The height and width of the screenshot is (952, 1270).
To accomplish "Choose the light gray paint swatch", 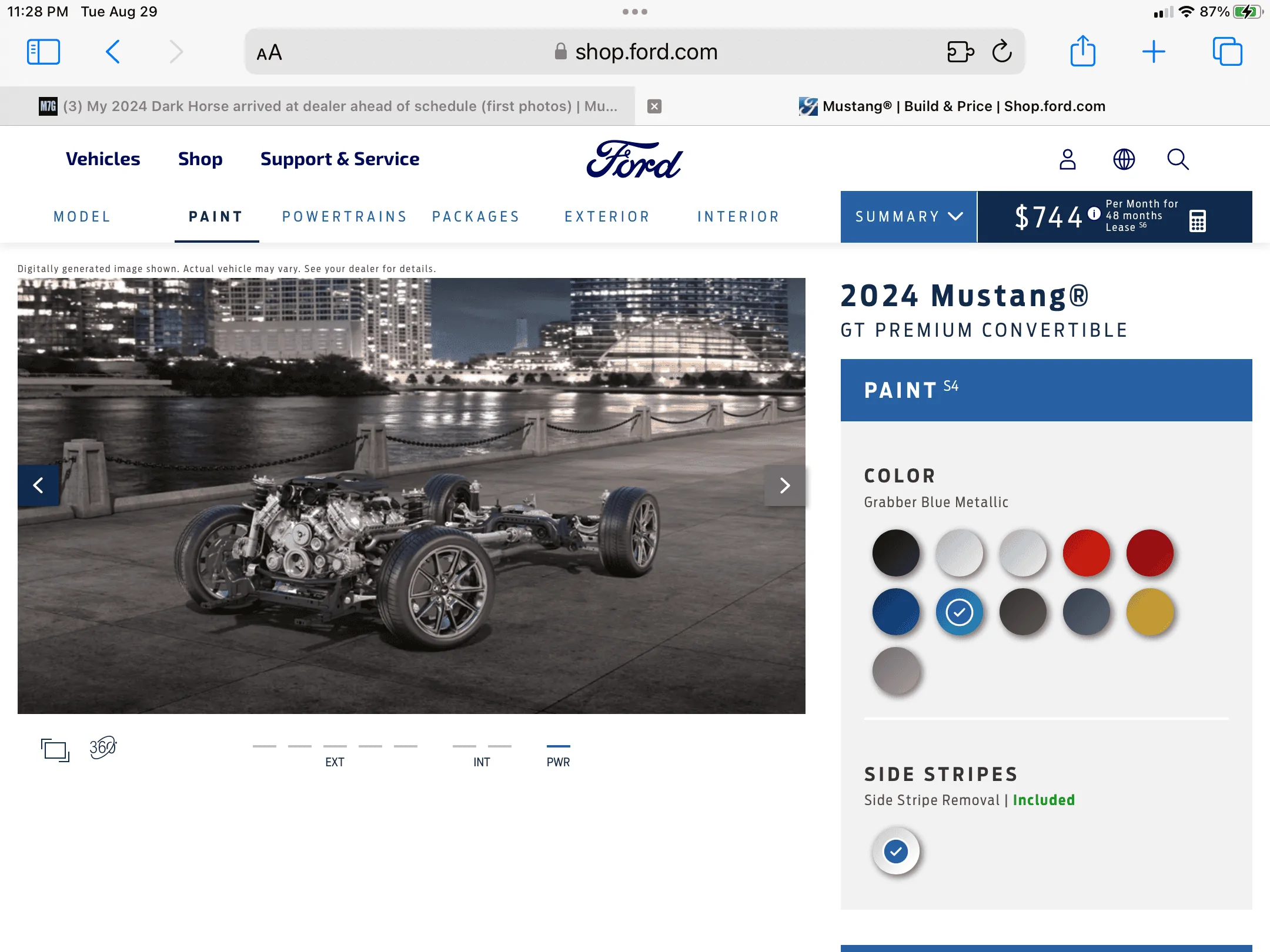I will click(x=896, y=671).
